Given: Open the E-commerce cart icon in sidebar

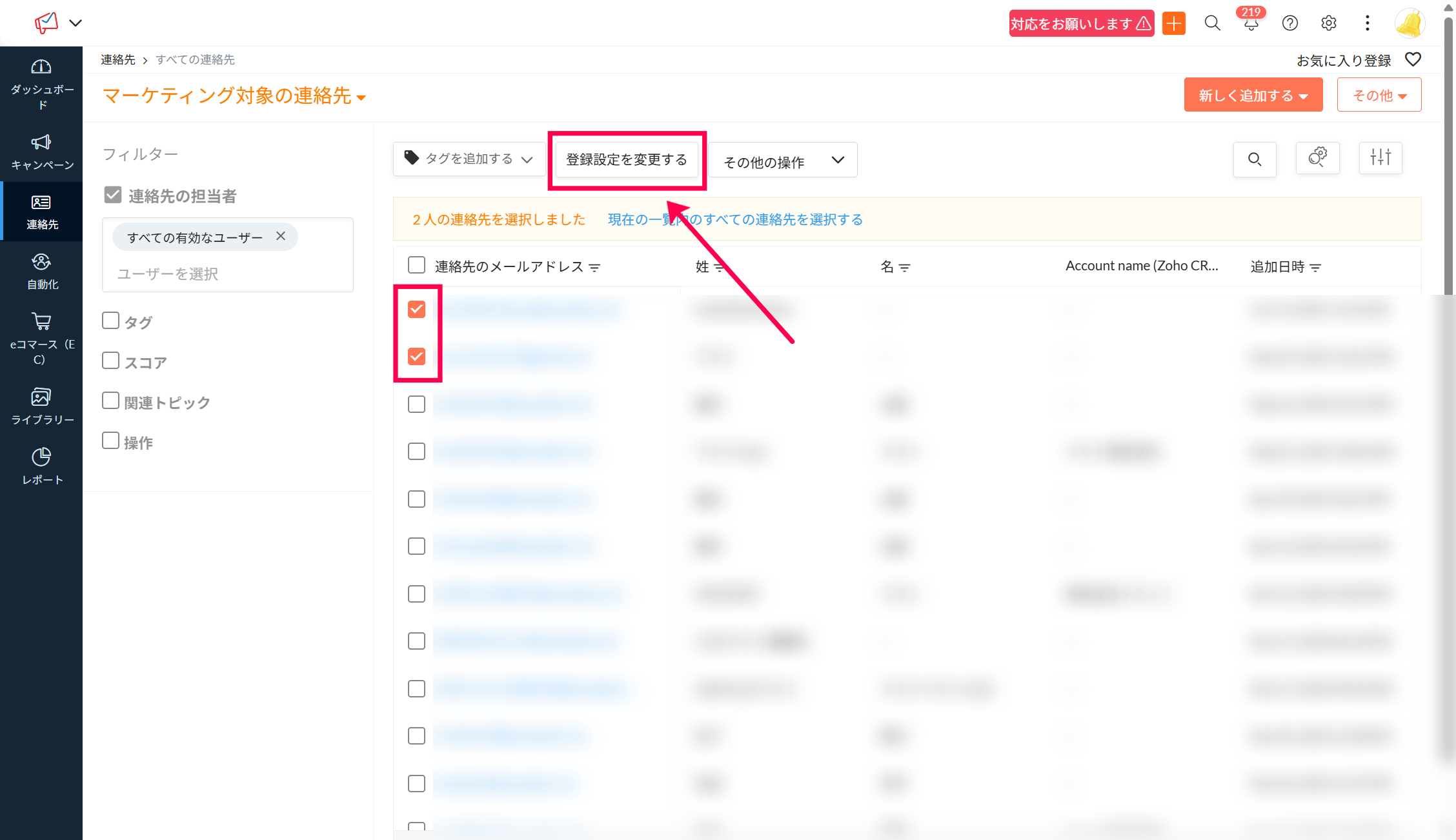Looking at the screenshot, I should (x=41, y=321).
